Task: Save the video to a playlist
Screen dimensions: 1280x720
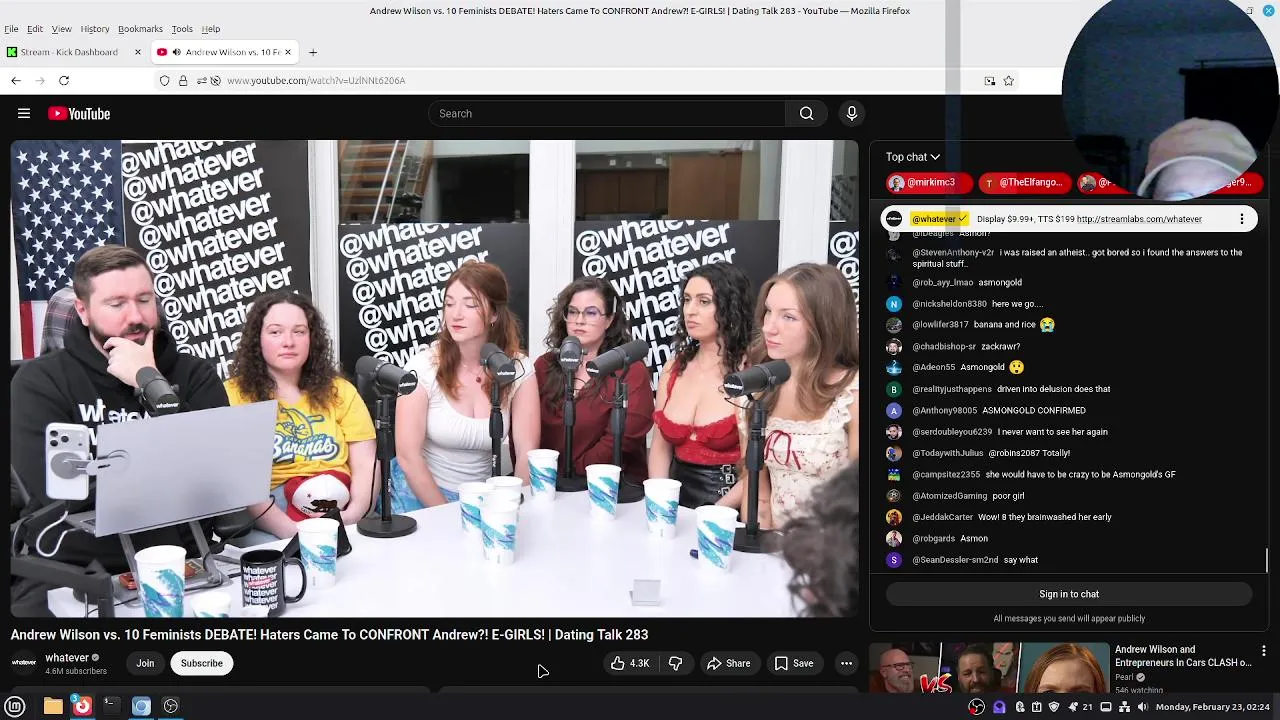Action: tap(793, 663)
